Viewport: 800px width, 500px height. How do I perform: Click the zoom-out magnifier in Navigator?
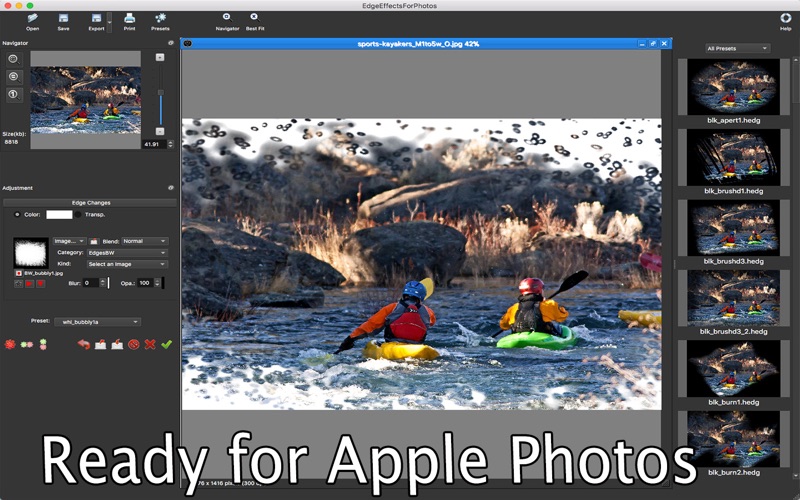pyautogui.click(x=14, y=77)
